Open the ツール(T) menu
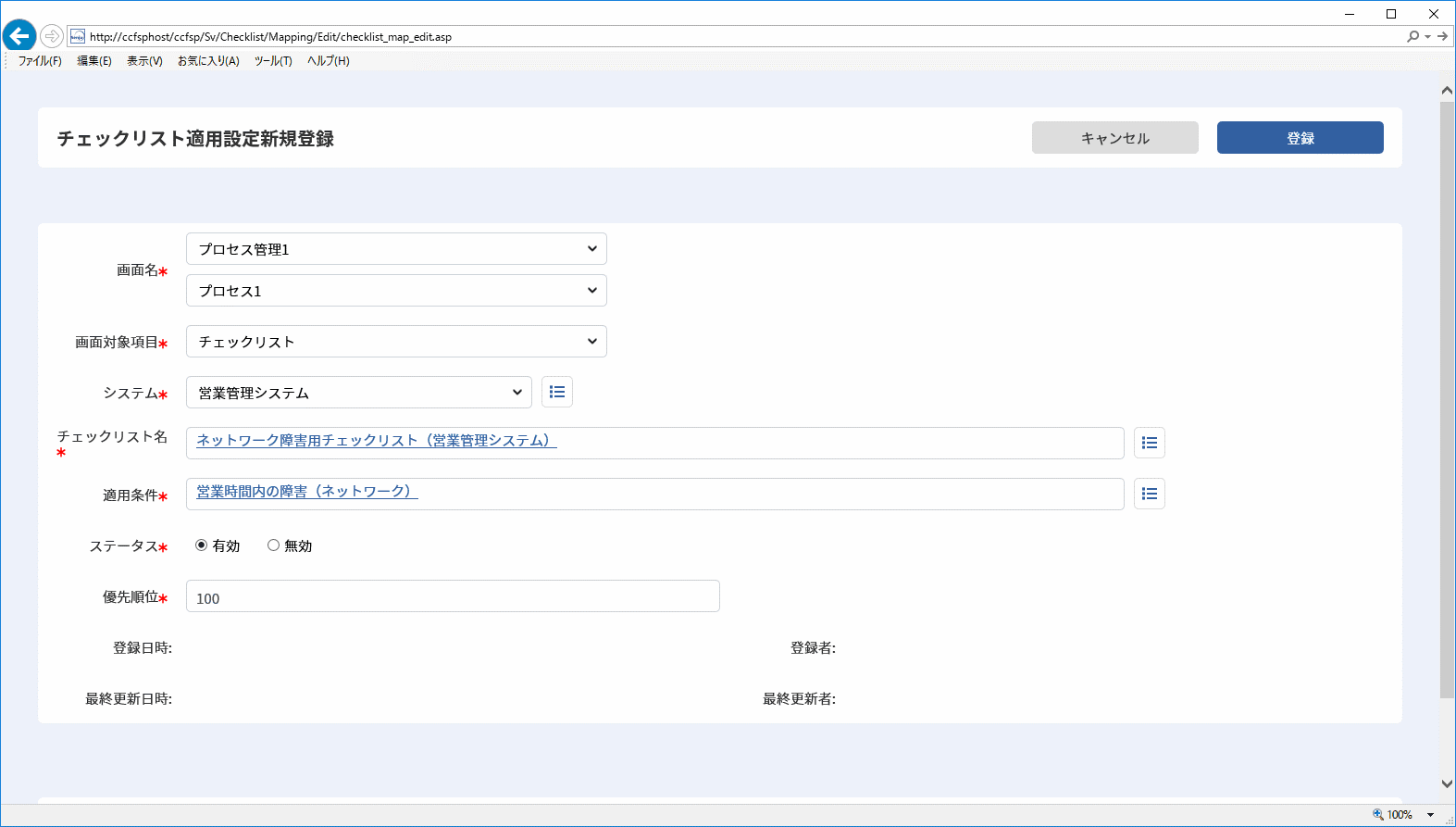 click(x=273, y=61)
